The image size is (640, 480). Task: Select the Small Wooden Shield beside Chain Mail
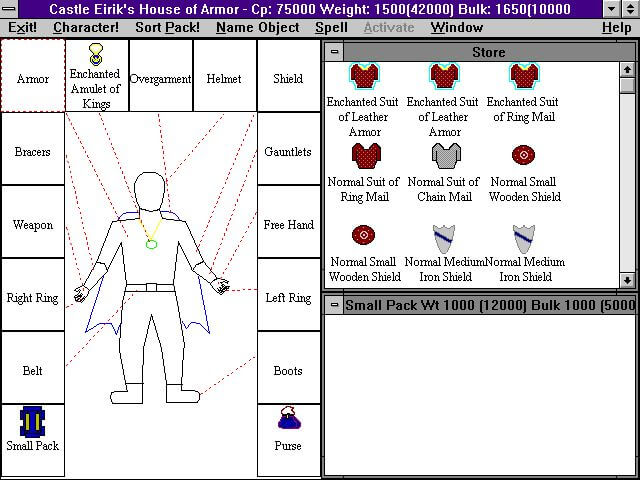coord(523,155)
